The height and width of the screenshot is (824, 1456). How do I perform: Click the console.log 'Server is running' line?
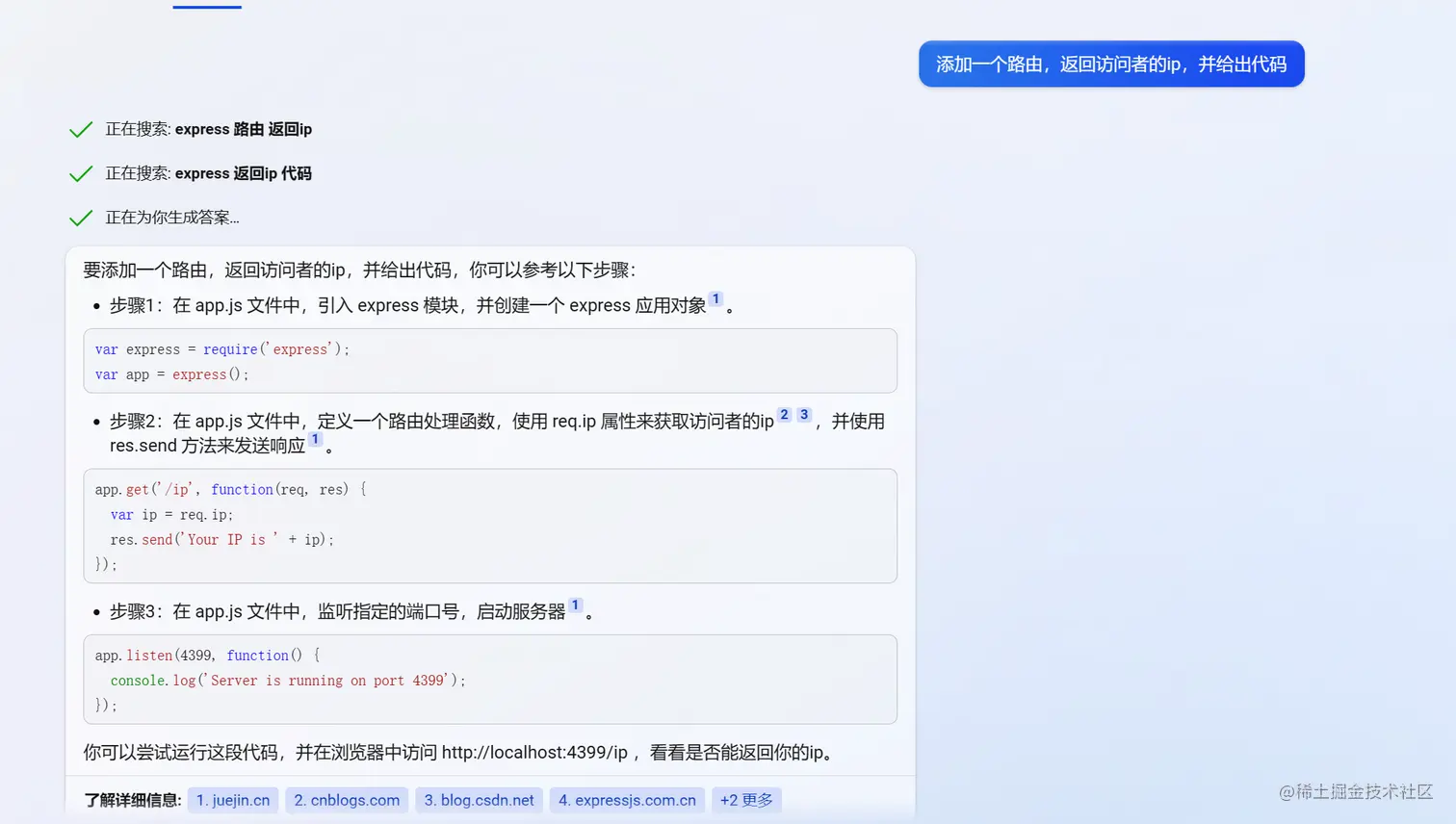coord(288,680)
